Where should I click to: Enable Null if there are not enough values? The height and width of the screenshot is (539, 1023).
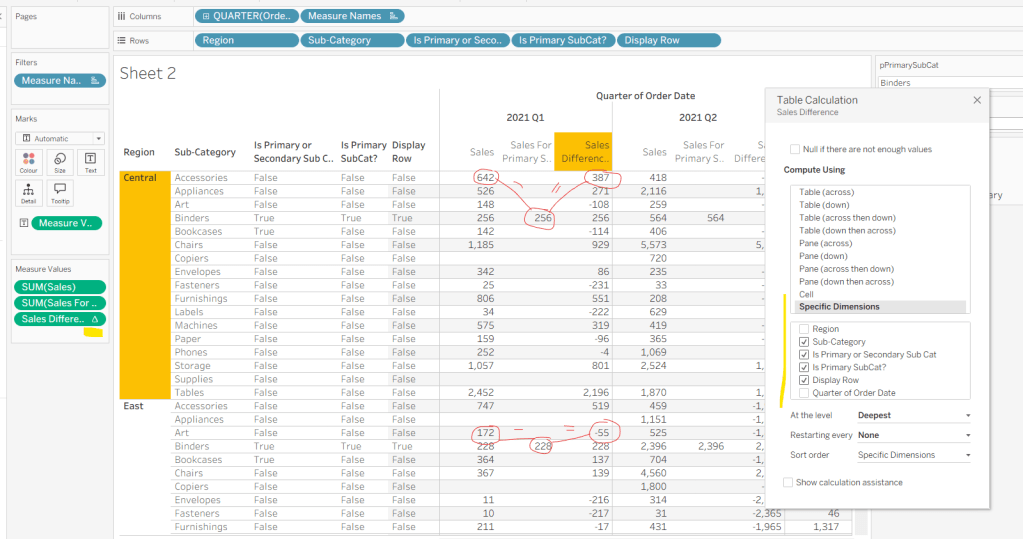coord(795,149)
